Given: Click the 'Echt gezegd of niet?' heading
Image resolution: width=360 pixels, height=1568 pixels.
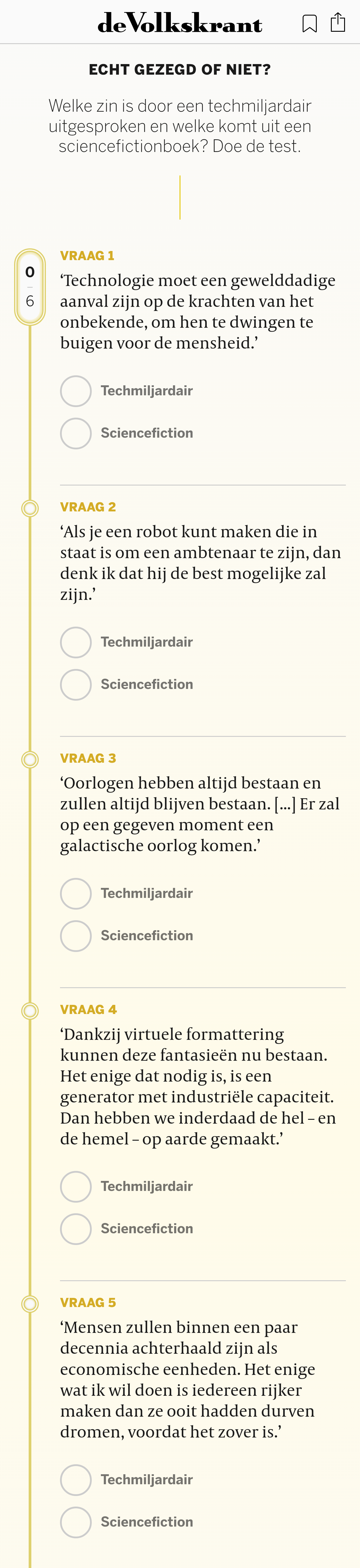Looking at the screenshot, I should point(180,70).
